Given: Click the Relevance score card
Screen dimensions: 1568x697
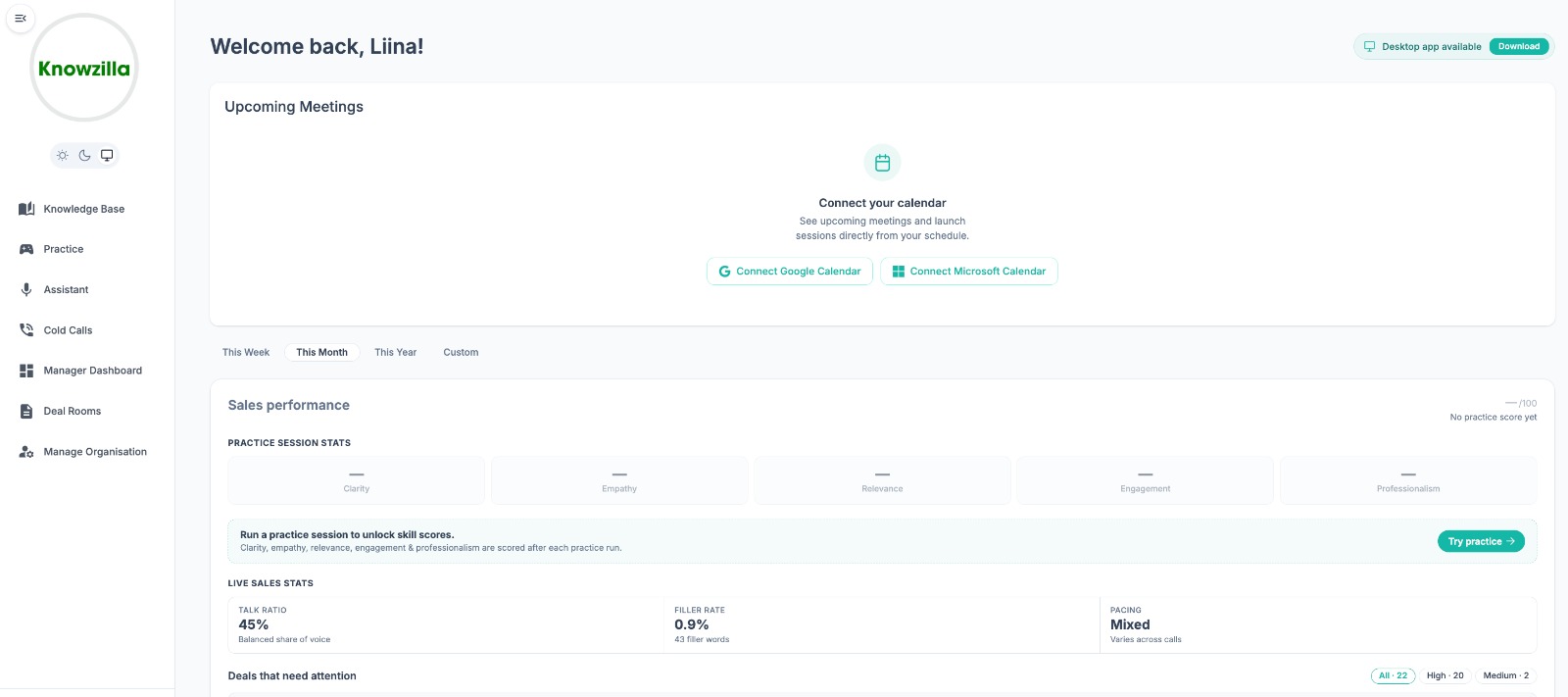Looking at the screenshot, I should (x=882, y=480).
